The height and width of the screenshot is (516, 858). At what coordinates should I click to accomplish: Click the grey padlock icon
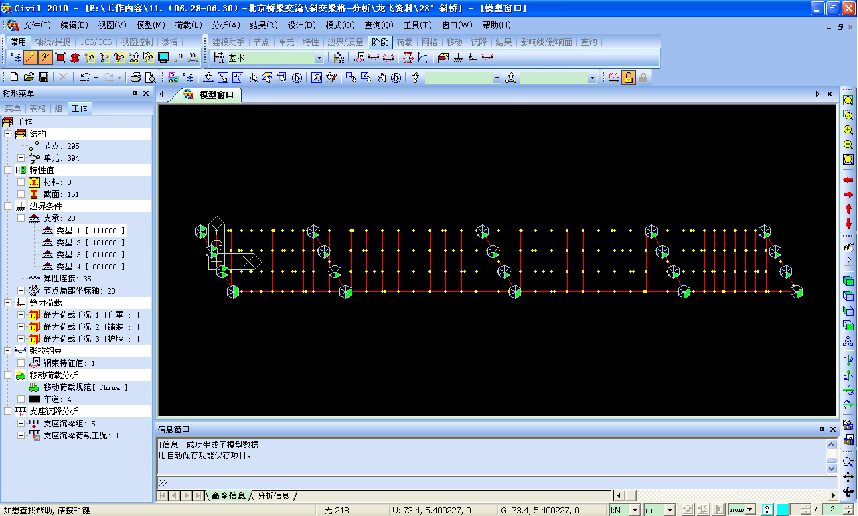click(644, 77)
